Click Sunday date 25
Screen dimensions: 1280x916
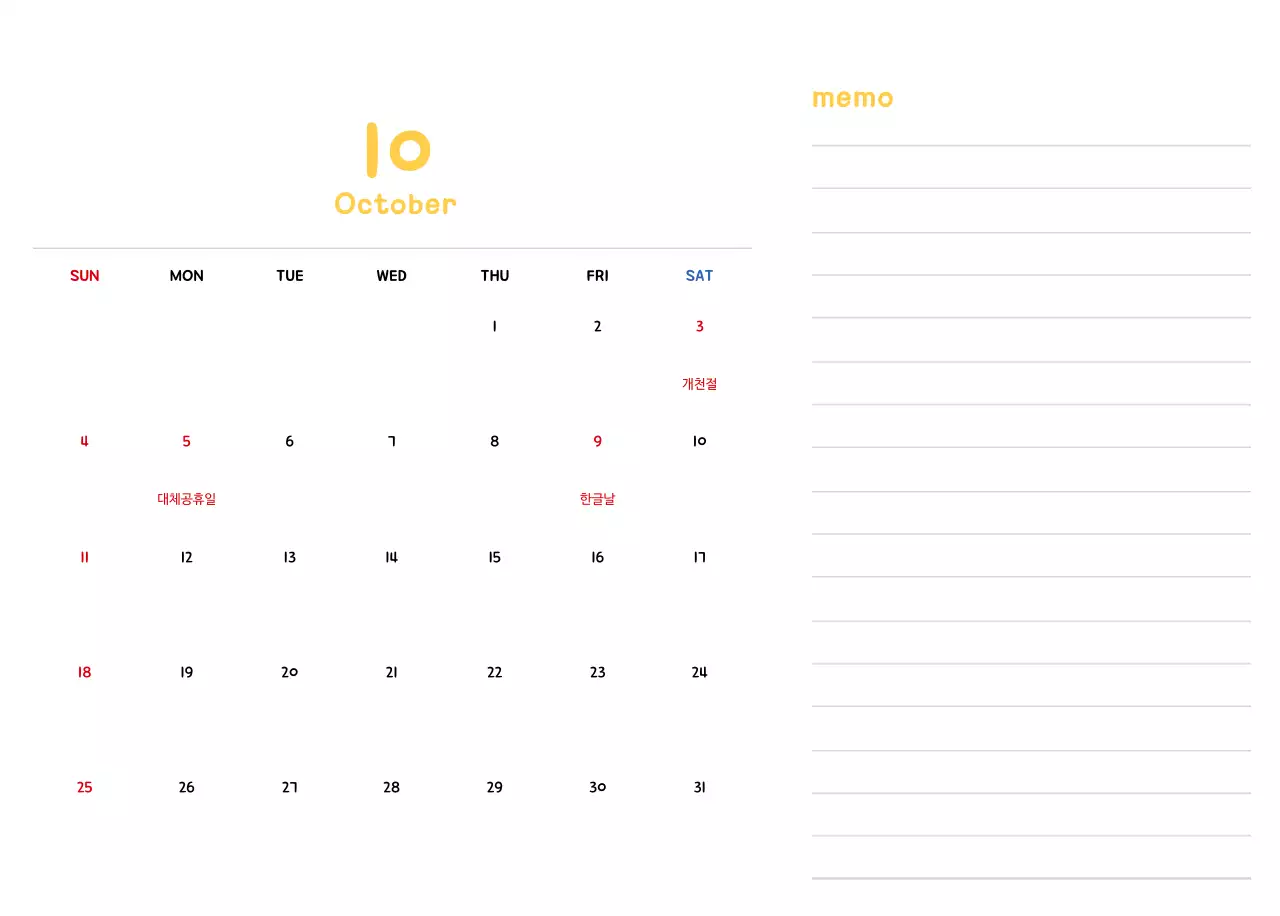coord(84,787)
